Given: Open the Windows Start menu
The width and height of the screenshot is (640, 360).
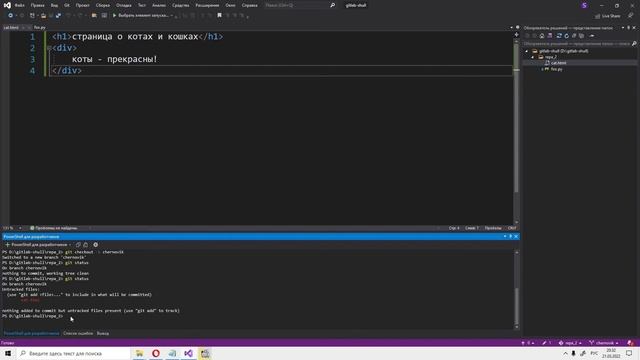Looking at the screenshot, I should click(x=8, y=353).
